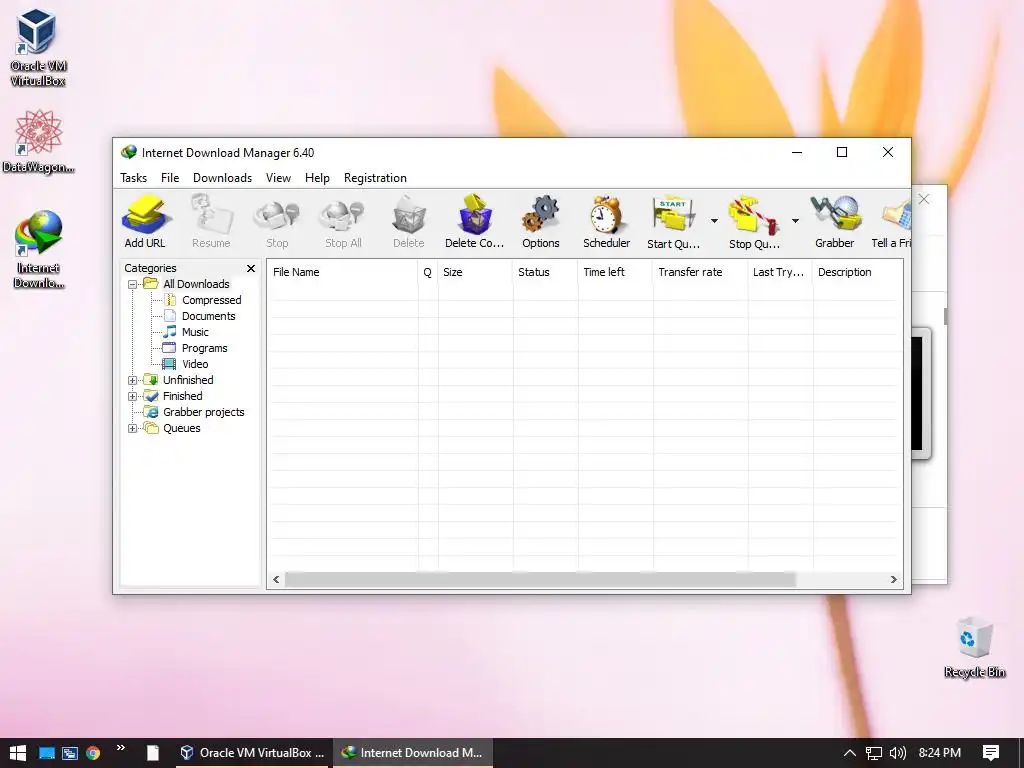1024x768 pixels.
Task: Expand the Finished tree node
Action: click(133, 396)
